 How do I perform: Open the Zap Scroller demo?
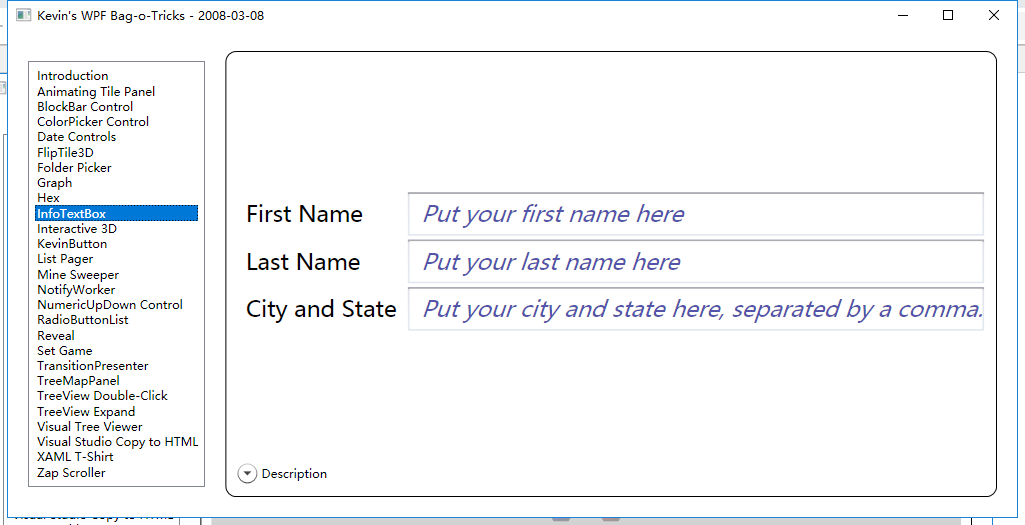(x=71, y=473)
